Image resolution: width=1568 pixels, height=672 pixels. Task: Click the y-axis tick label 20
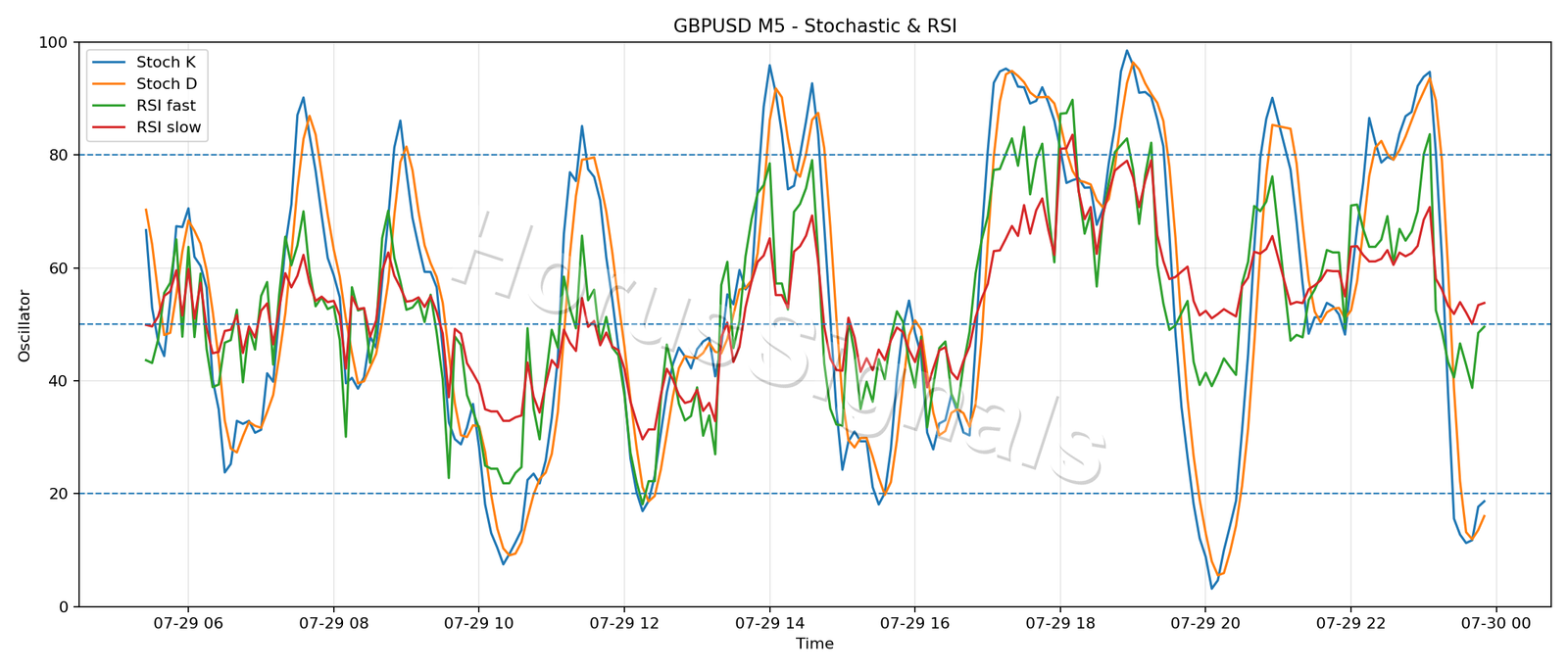coord(58,494)
